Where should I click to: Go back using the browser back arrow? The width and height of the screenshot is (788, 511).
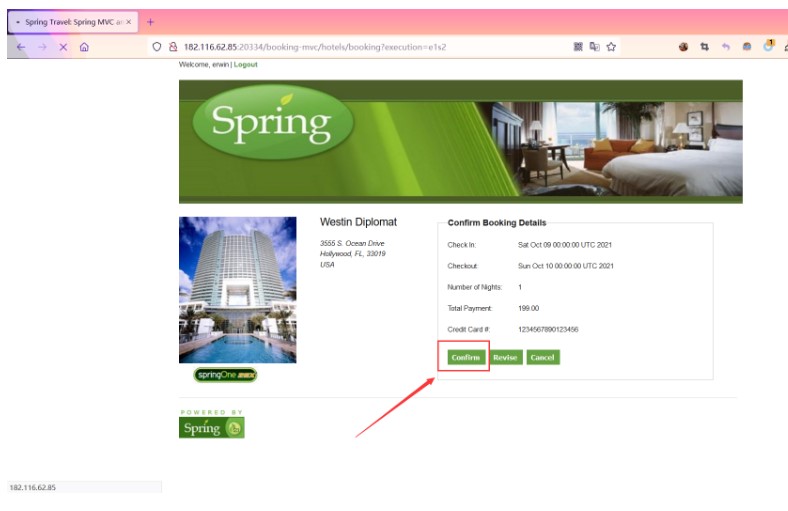[21, 47]
